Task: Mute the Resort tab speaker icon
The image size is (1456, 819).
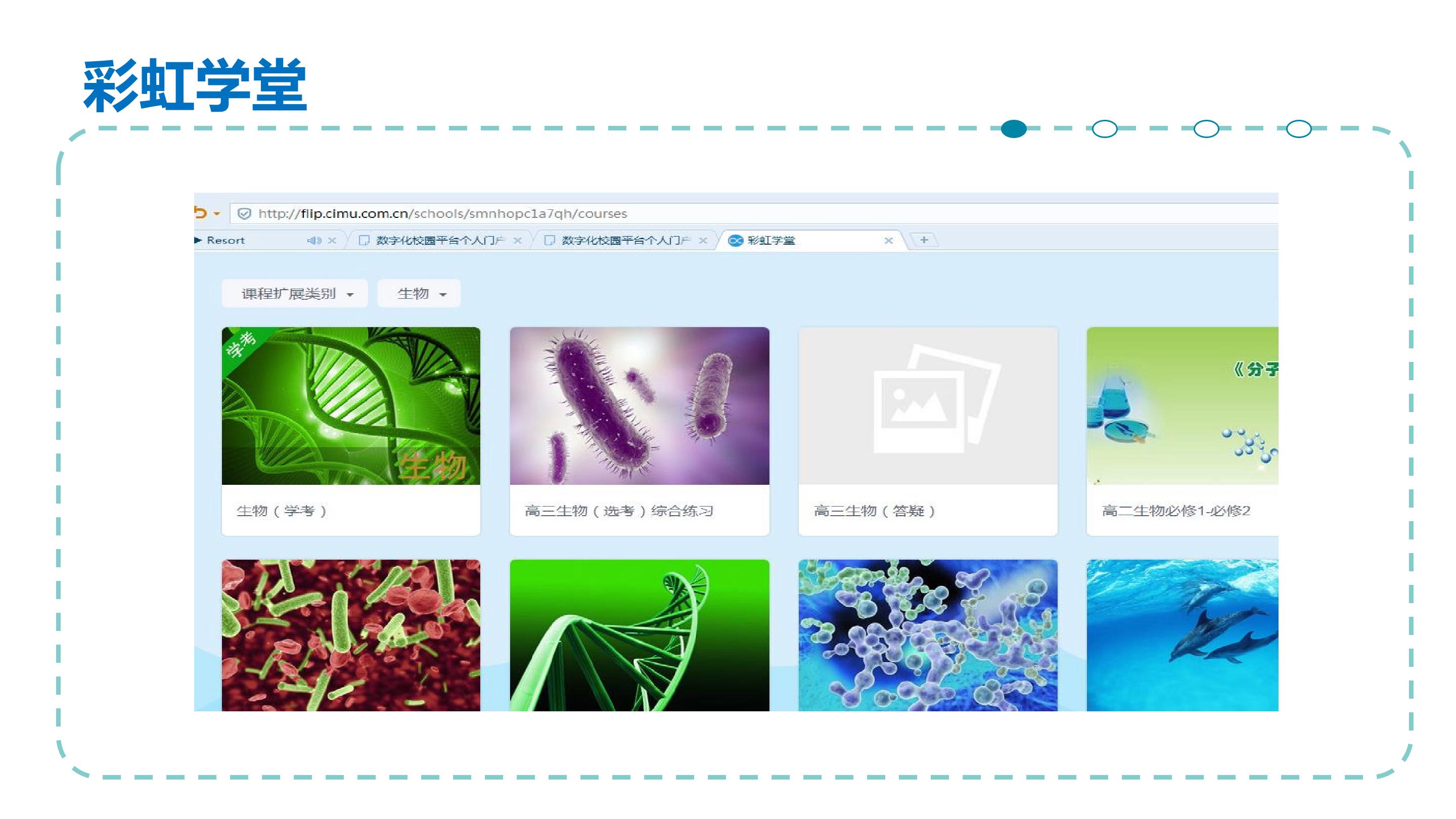Action: (313, 241)
